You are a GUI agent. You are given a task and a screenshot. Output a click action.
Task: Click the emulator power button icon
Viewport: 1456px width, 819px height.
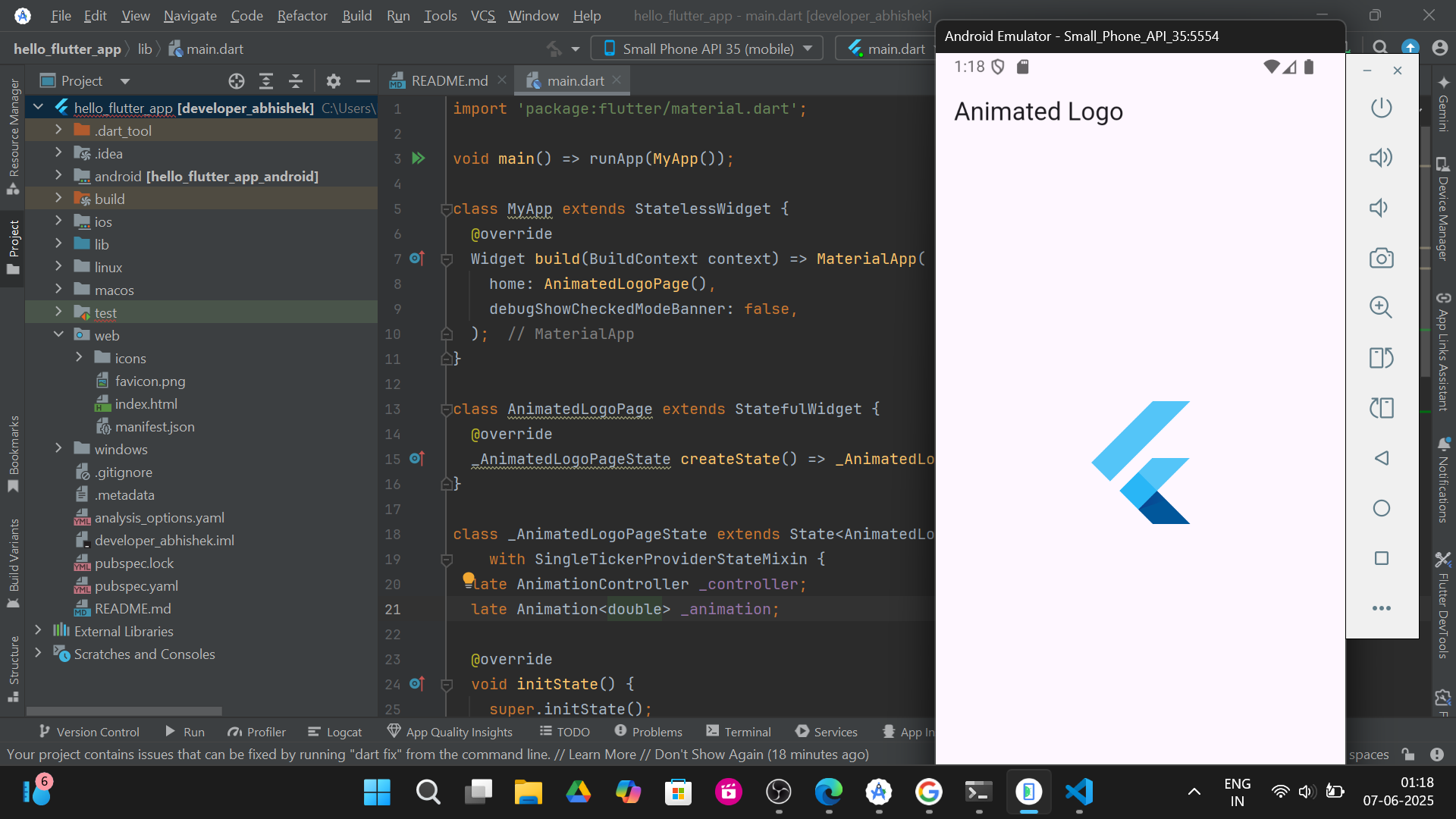point(1381,107)
